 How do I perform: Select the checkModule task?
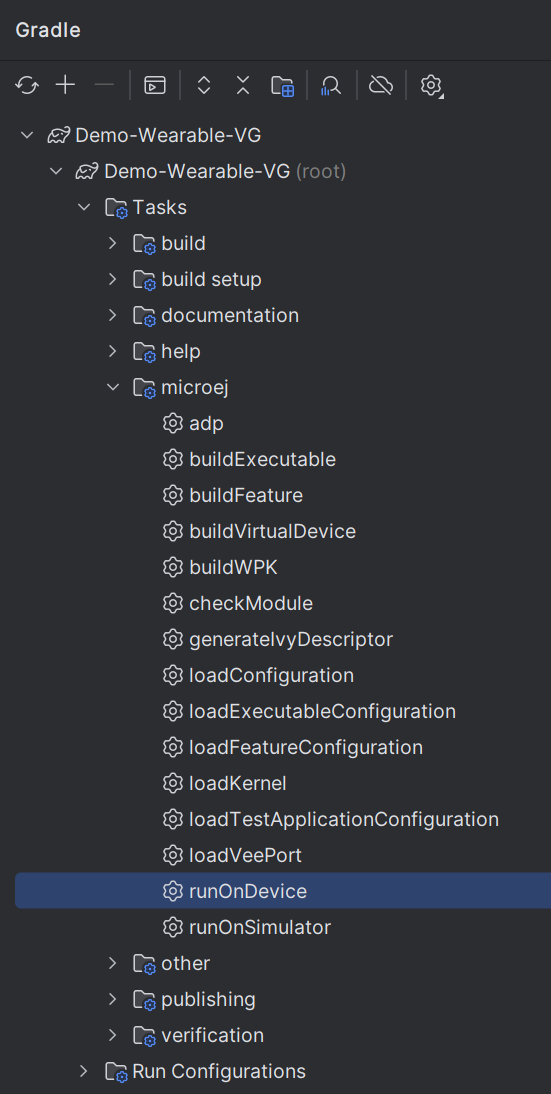click(x=251, y=604)
